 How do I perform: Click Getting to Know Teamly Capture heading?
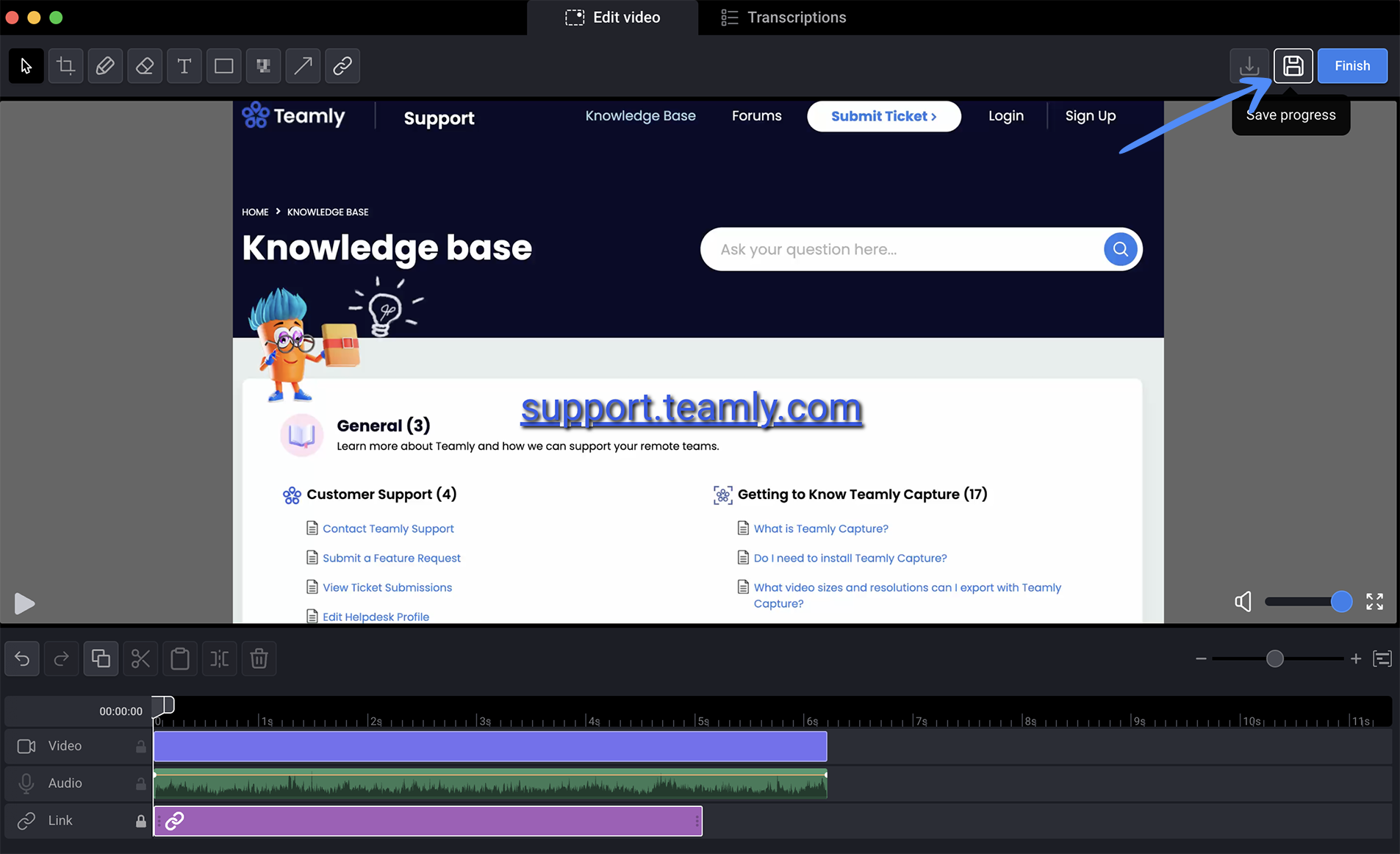pyautogui.click(x=862, y=495)
